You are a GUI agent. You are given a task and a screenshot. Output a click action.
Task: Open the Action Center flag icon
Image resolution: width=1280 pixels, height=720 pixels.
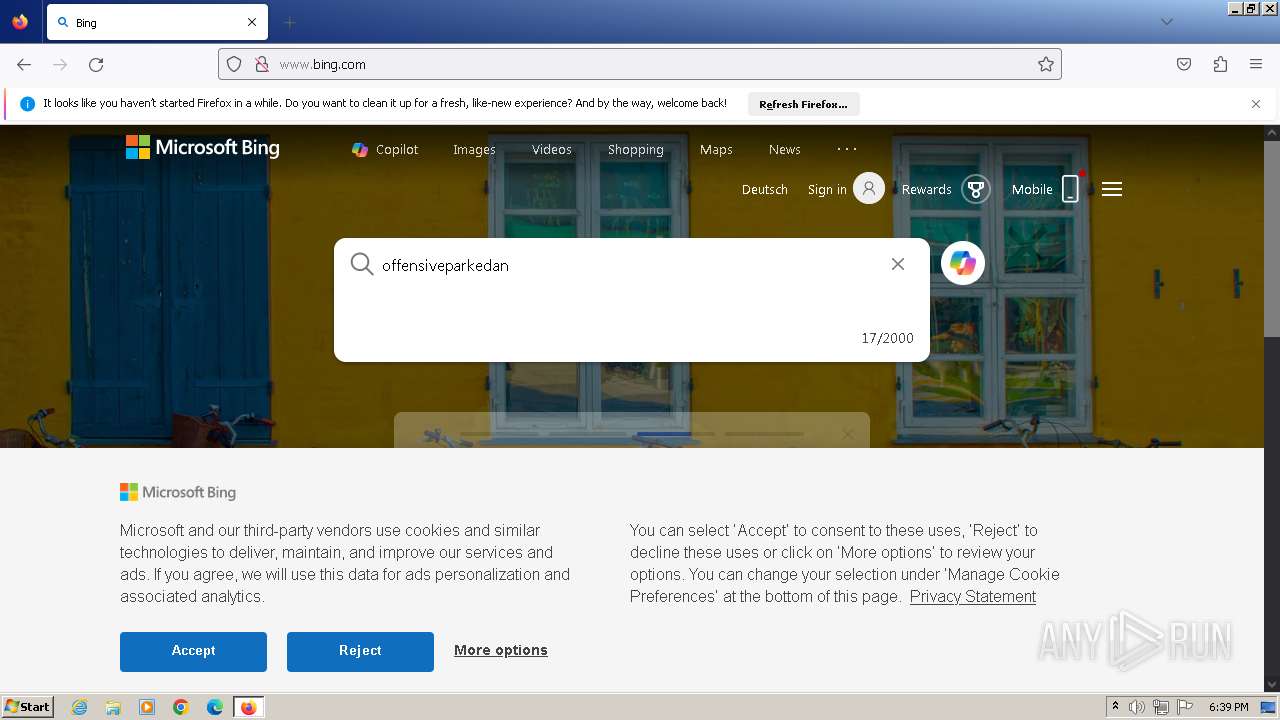click(1185, 707)
